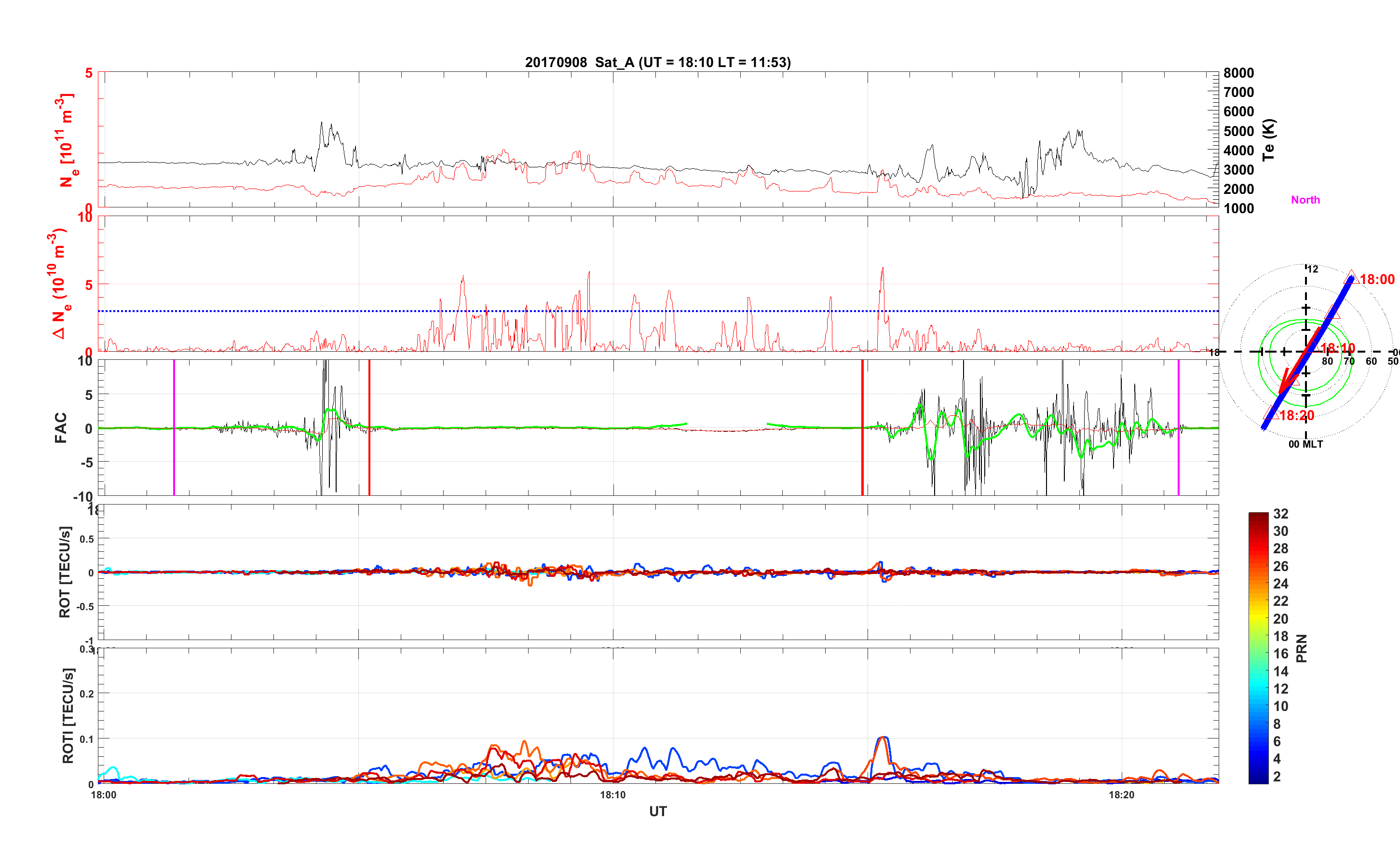Viewport: 1400px width, 847px height.
Task: Click the magenta North hemisphere label
Action: click(x=1305, y=200)
